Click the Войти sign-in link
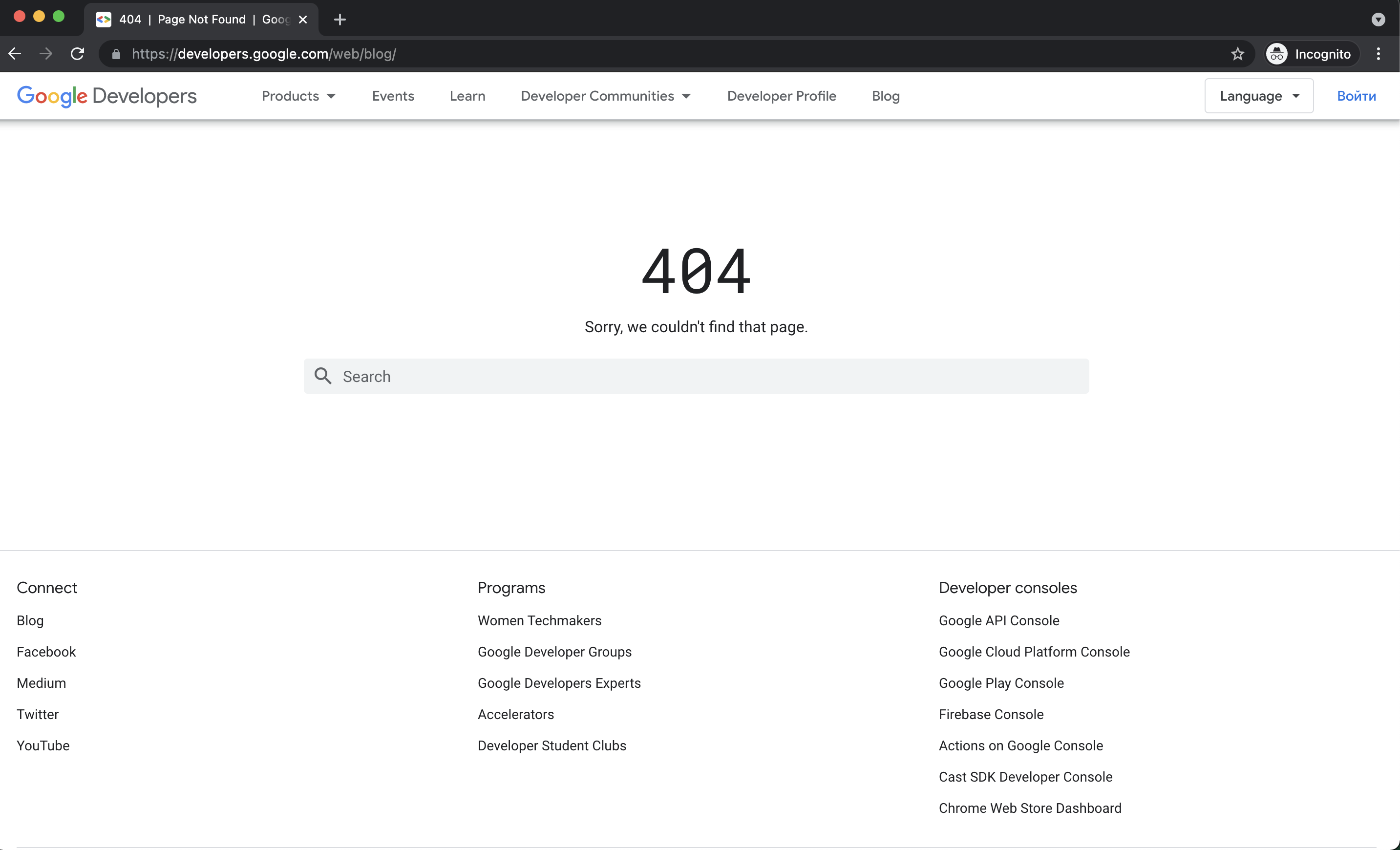 1357,95
